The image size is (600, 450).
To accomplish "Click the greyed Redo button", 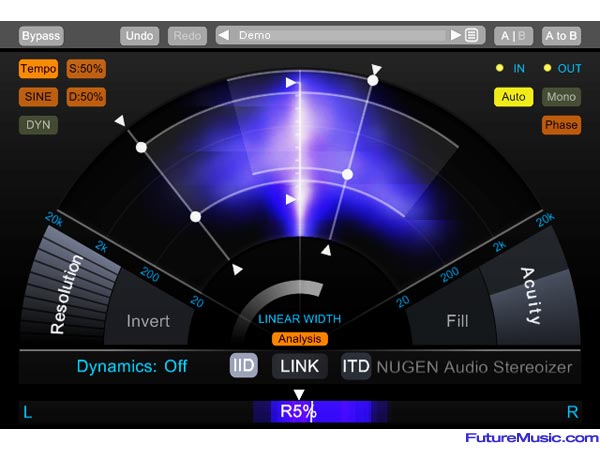I will (x=187, y=36).
